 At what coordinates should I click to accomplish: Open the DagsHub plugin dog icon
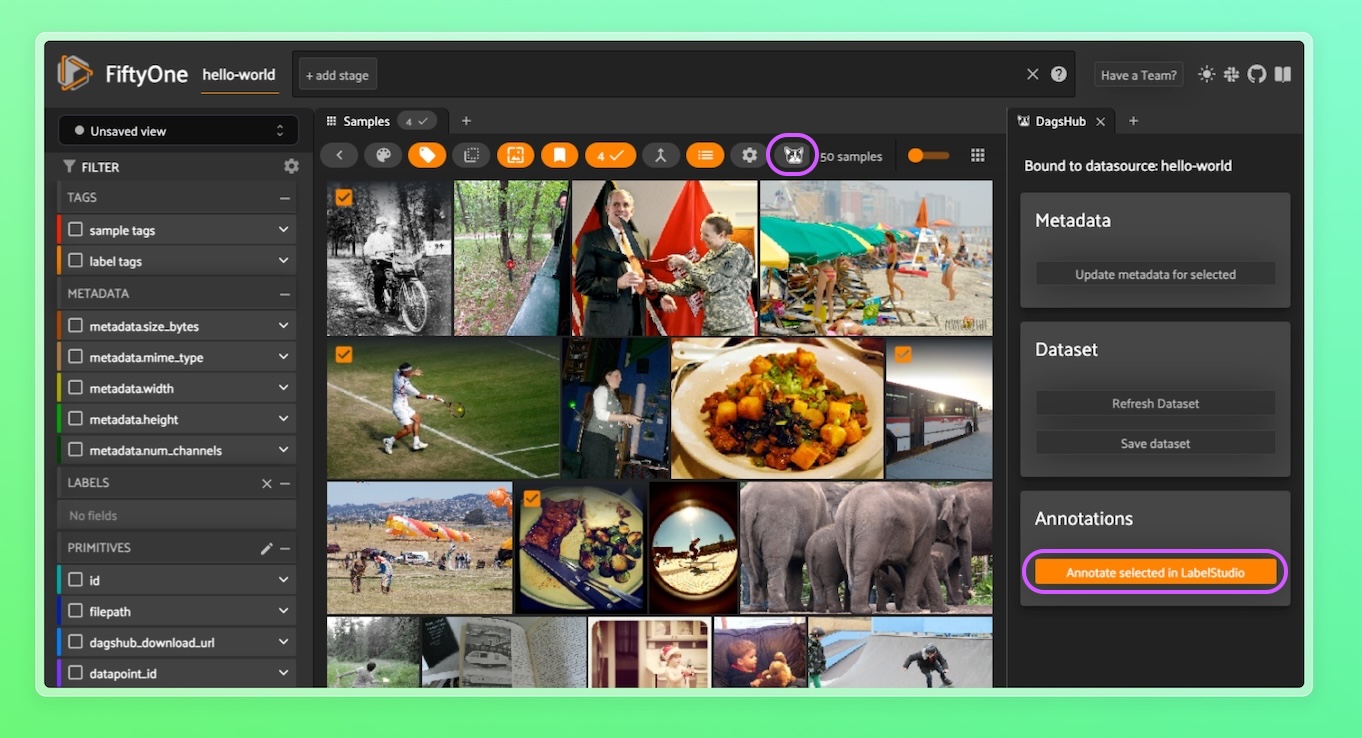point(793,156)
